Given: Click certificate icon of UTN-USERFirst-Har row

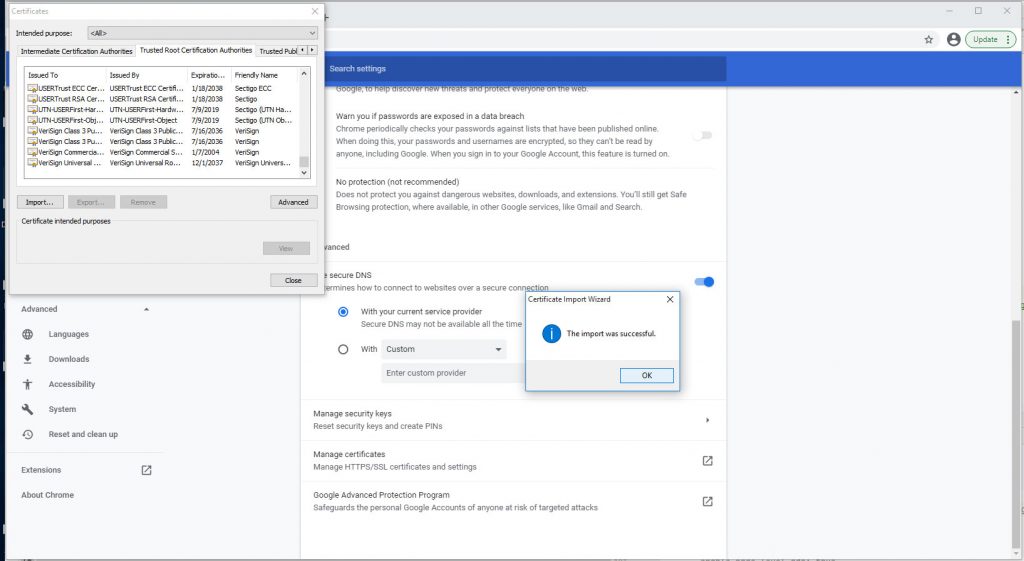Looking at the screenshot, I should tap(32, 109).
